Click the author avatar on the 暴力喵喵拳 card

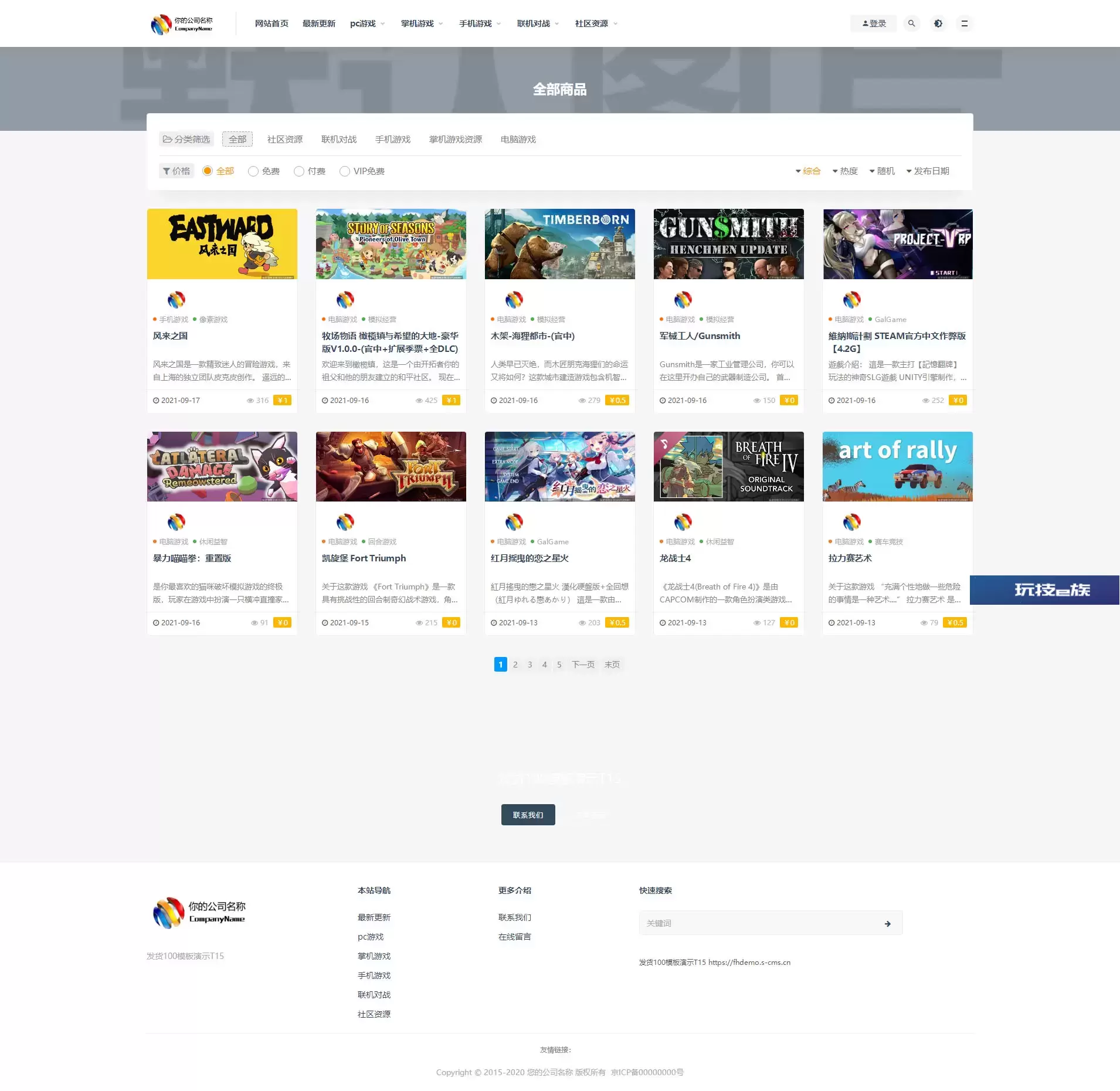[x=177, y=522]
